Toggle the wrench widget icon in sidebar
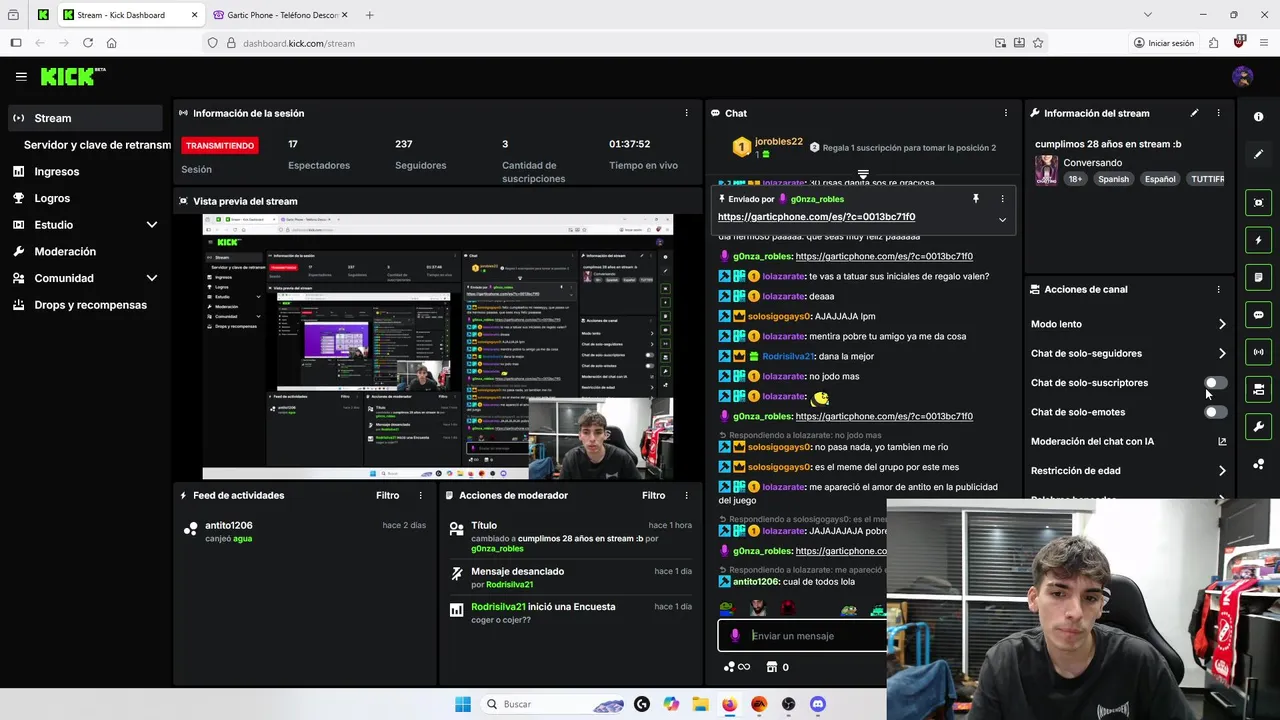The width and height of the screenshot is (1280, 720). tap(1258, 427)
